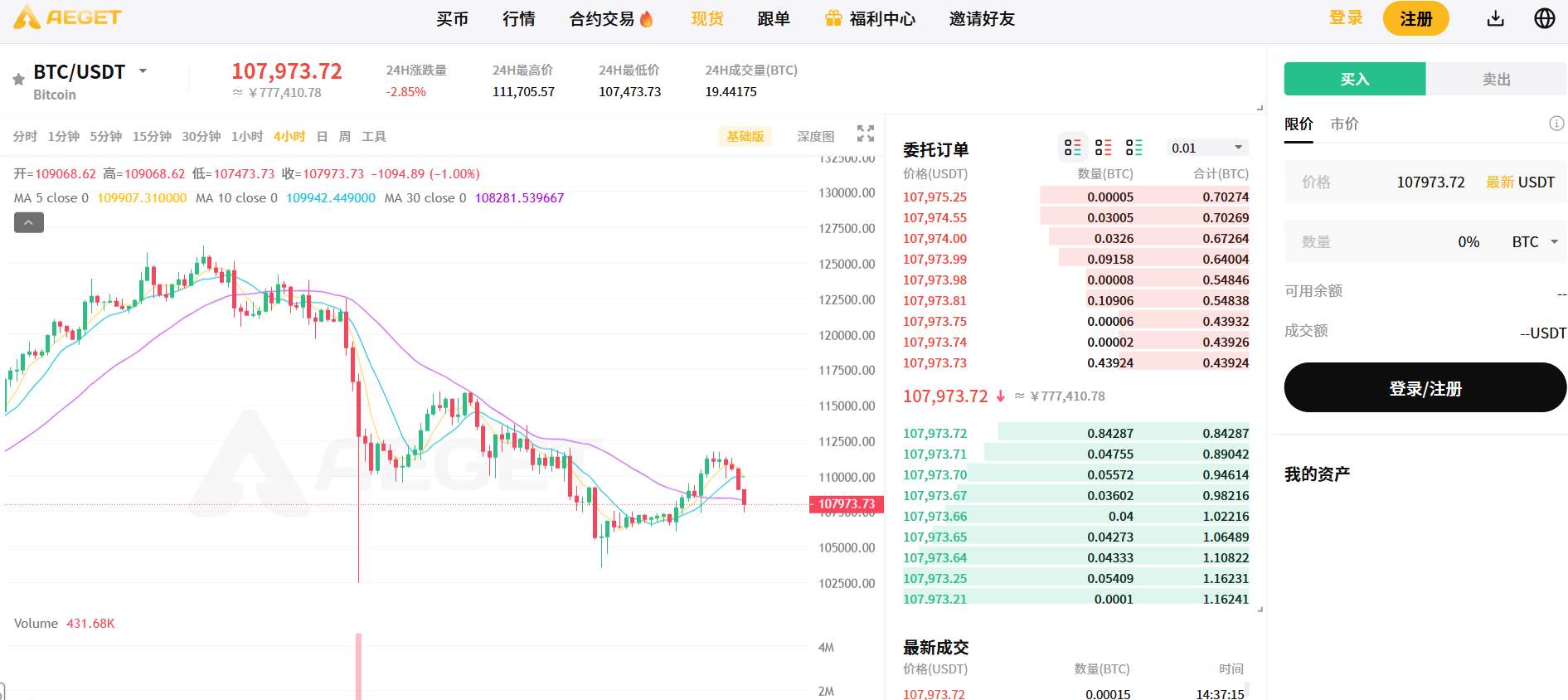1568x700 pixels.
Task: Click the yellow 注册 button
Action: 1415,19
